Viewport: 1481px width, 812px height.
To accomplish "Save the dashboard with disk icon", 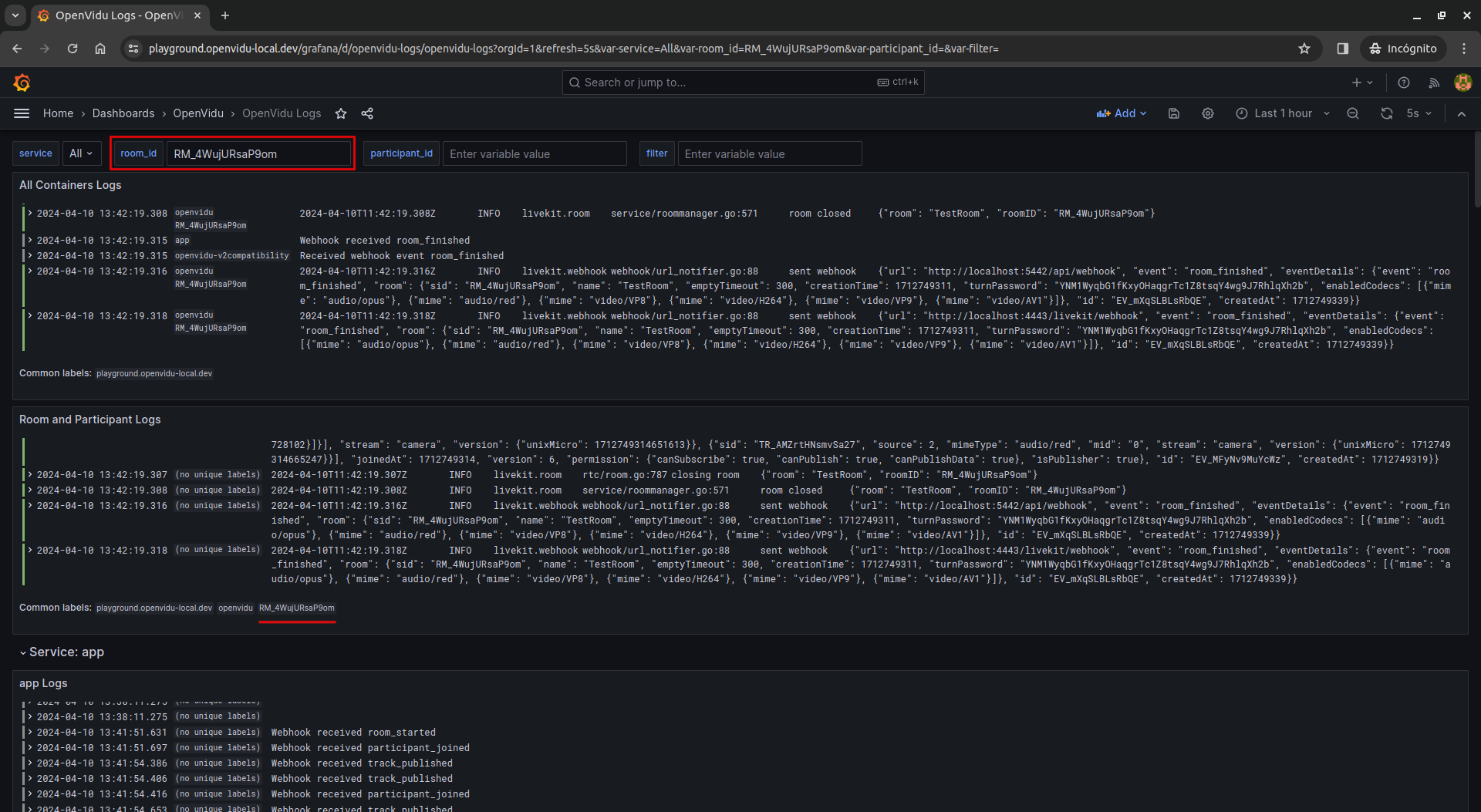I will (x=1173, y=113).
